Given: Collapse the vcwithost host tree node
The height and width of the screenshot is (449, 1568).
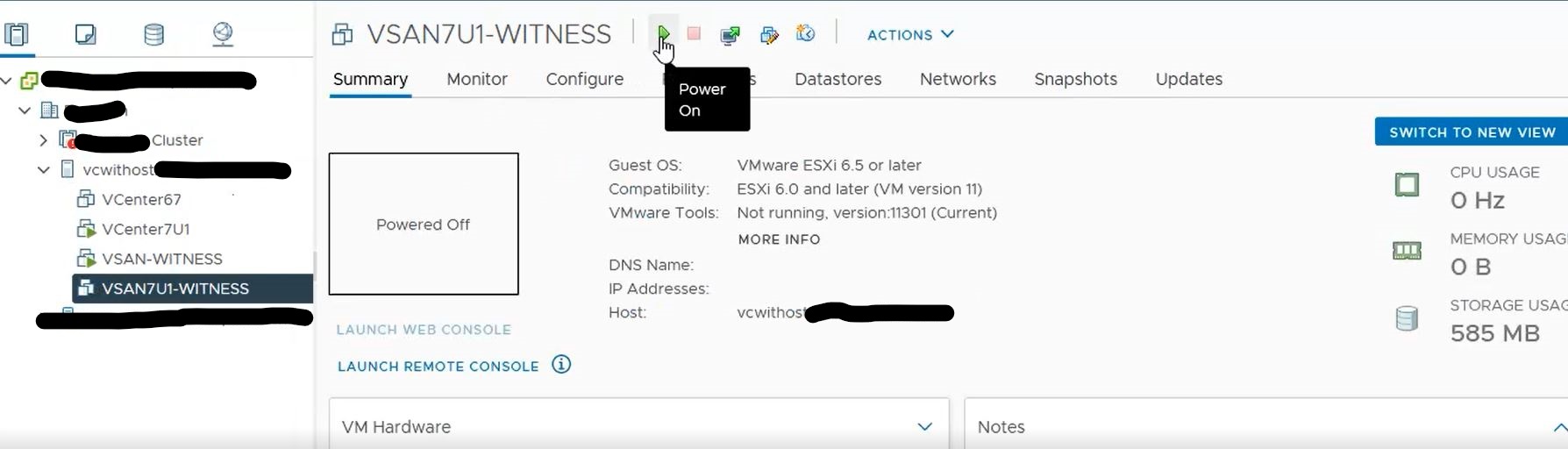Looking at the screenshot, I should [x=43, y=170].
